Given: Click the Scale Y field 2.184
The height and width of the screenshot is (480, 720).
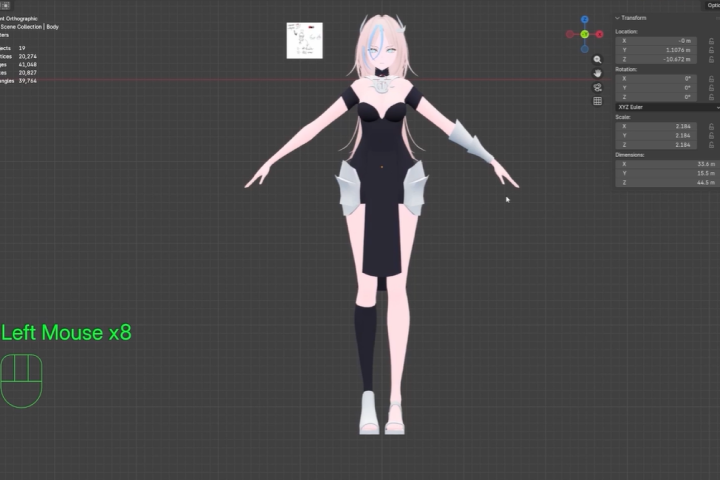Looking at the screenshot, I should tap(656, 136).
